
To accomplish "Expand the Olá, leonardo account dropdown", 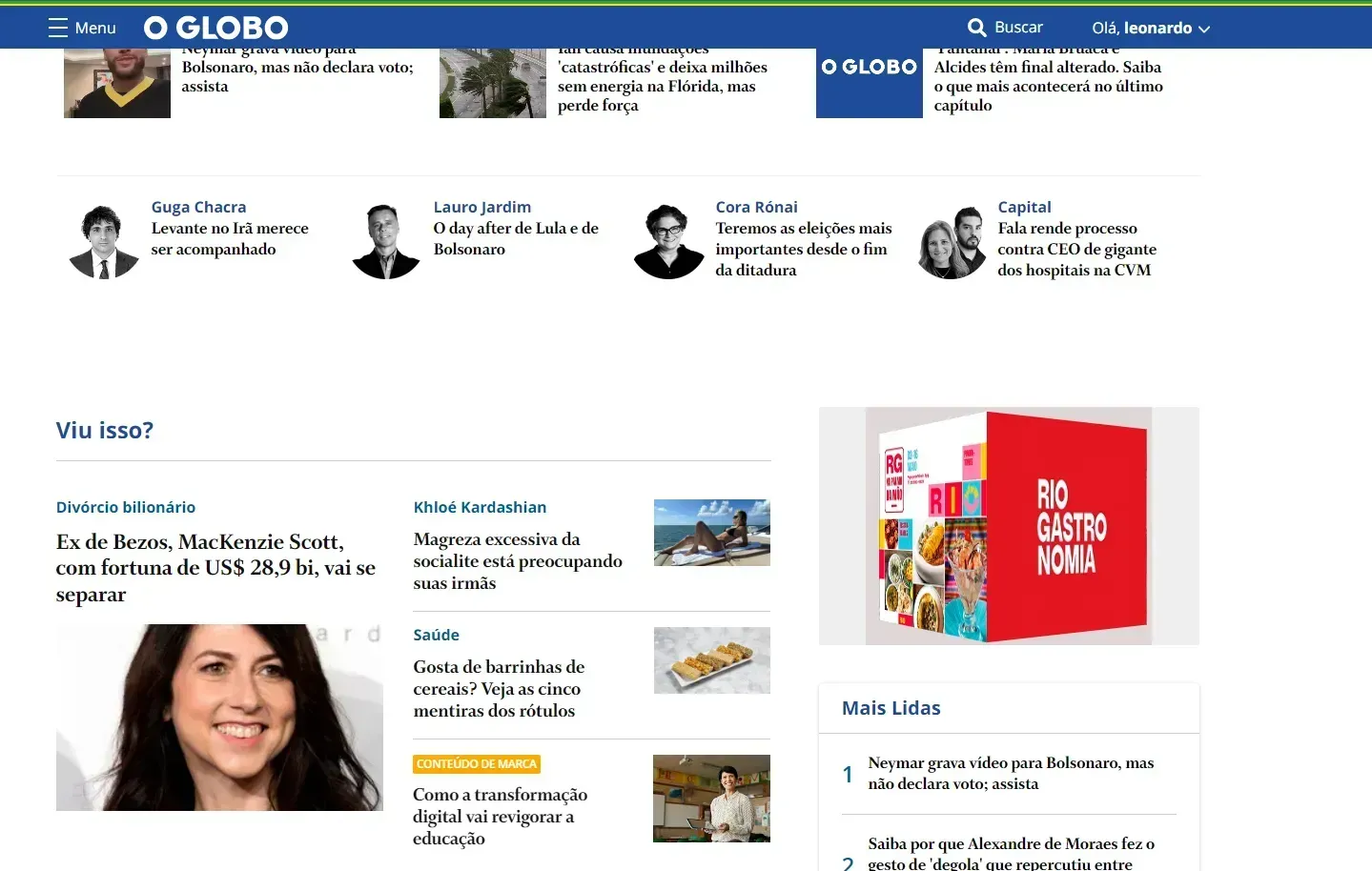I will tap(1151, 29).
